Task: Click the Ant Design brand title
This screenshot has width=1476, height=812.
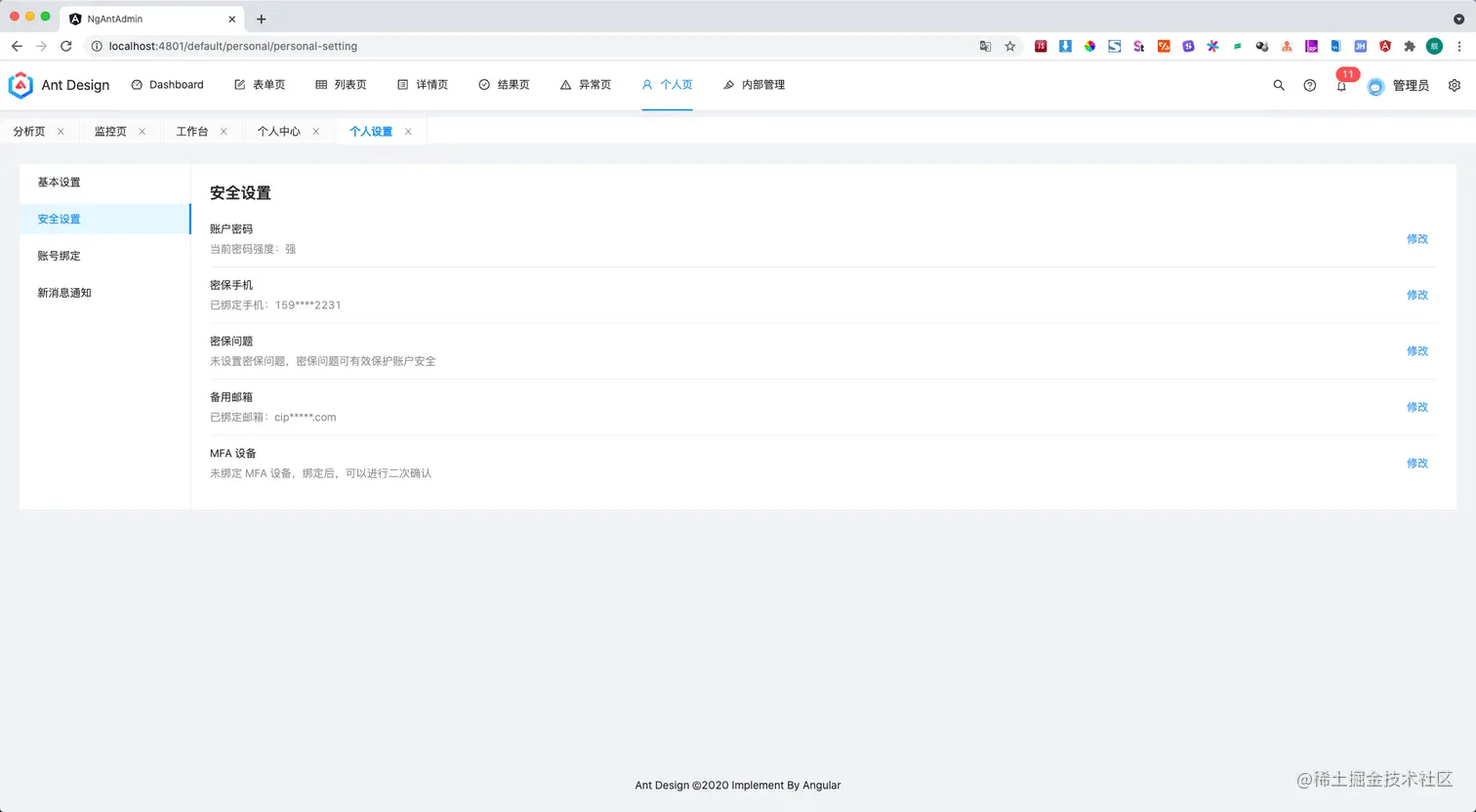Action: 75,86
